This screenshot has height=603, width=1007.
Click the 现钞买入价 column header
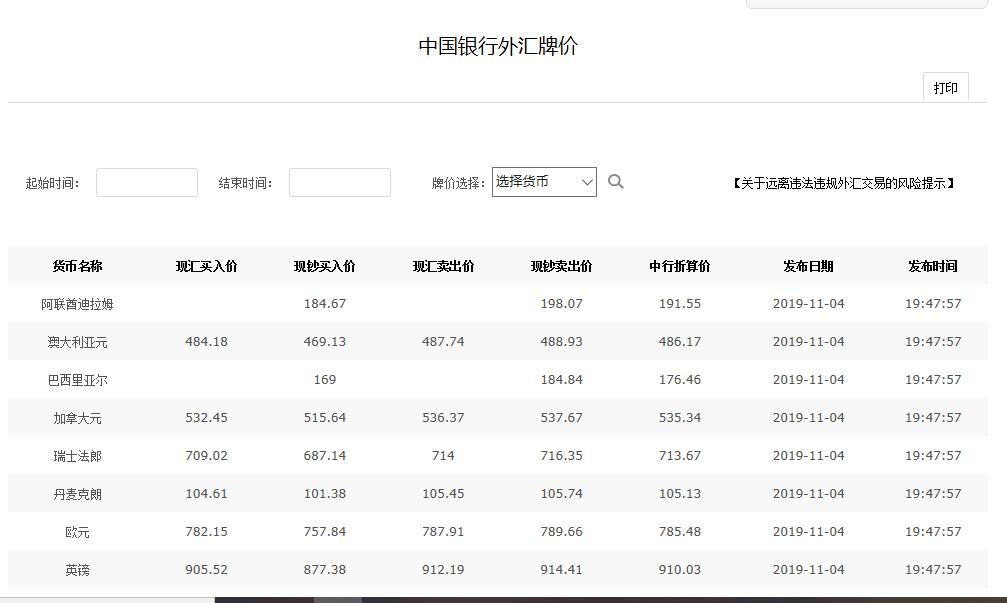coord(324,265)
